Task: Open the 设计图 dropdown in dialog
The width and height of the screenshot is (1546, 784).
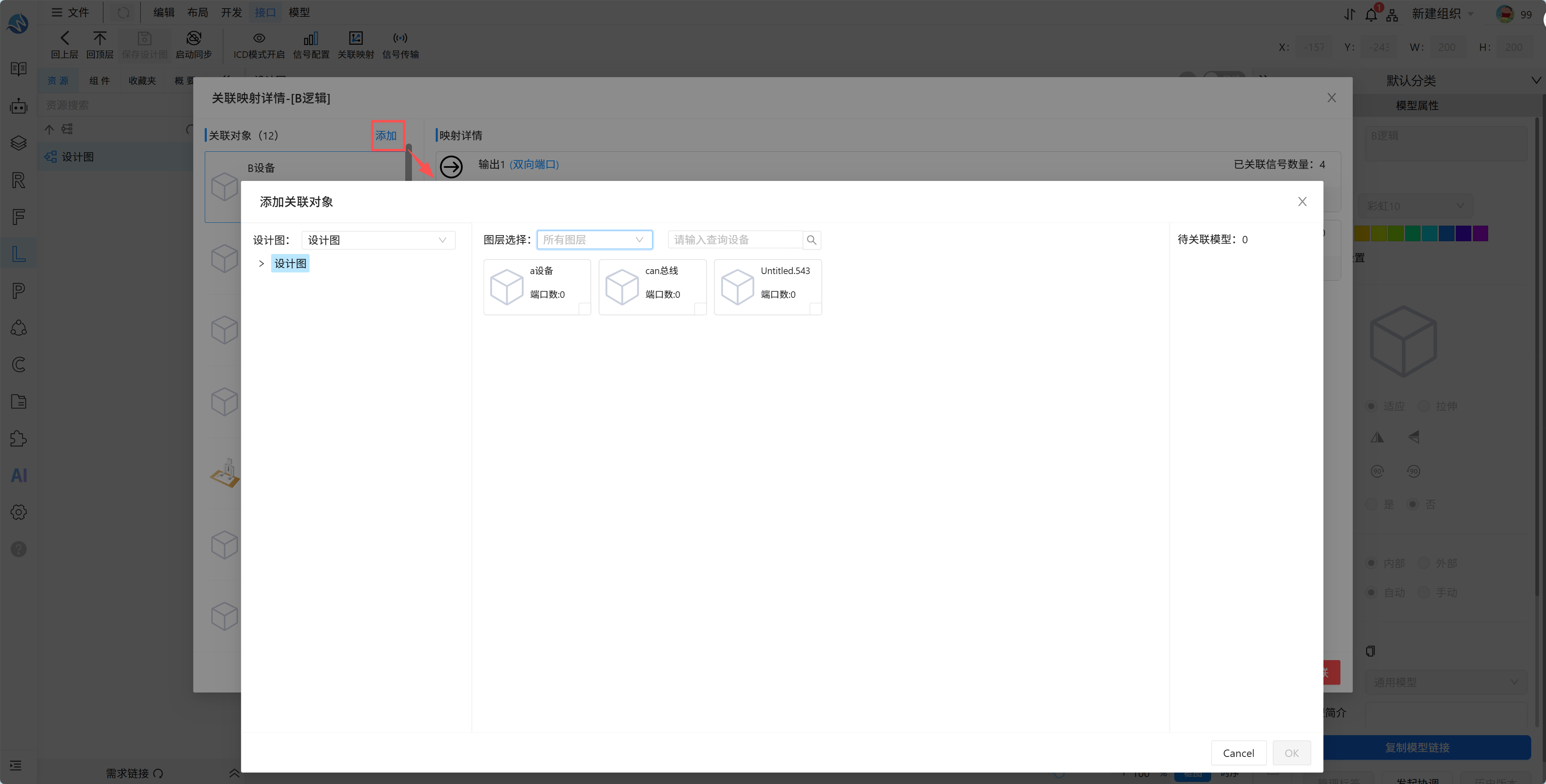Action: (378, 240)
